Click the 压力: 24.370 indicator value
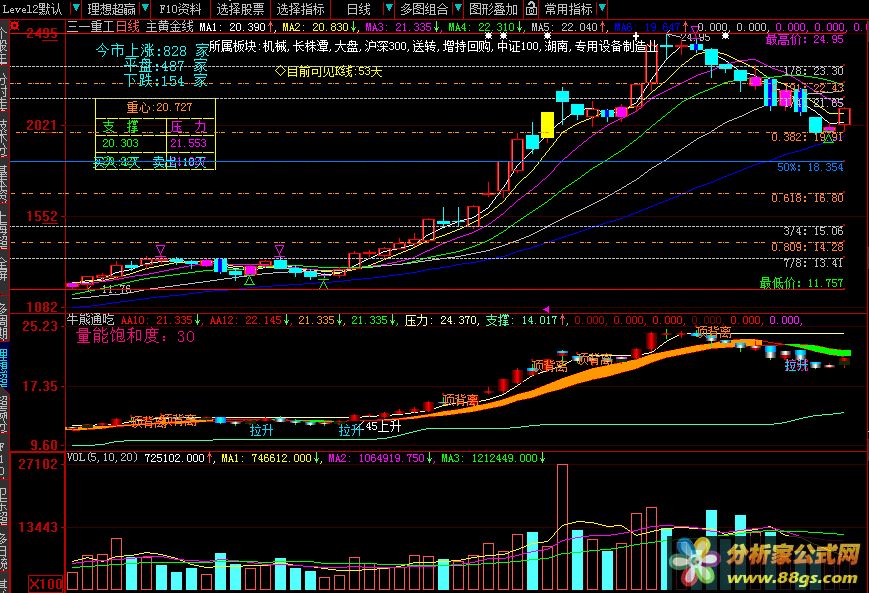This screenshot has width=869, height=593. pyautogui.click(x=441, y=320)
